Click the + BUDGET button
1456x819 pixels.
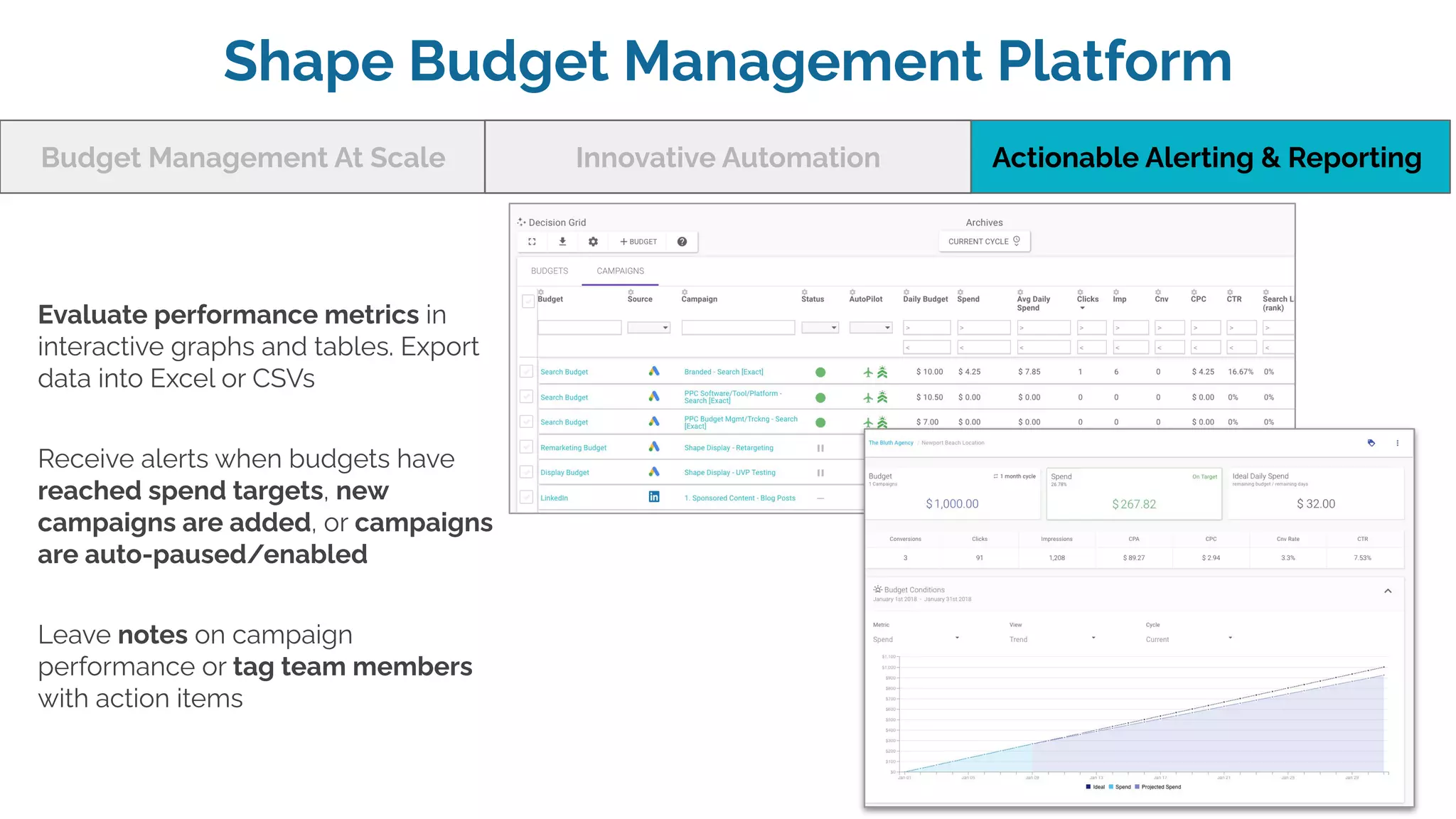[x=638, y=242]
